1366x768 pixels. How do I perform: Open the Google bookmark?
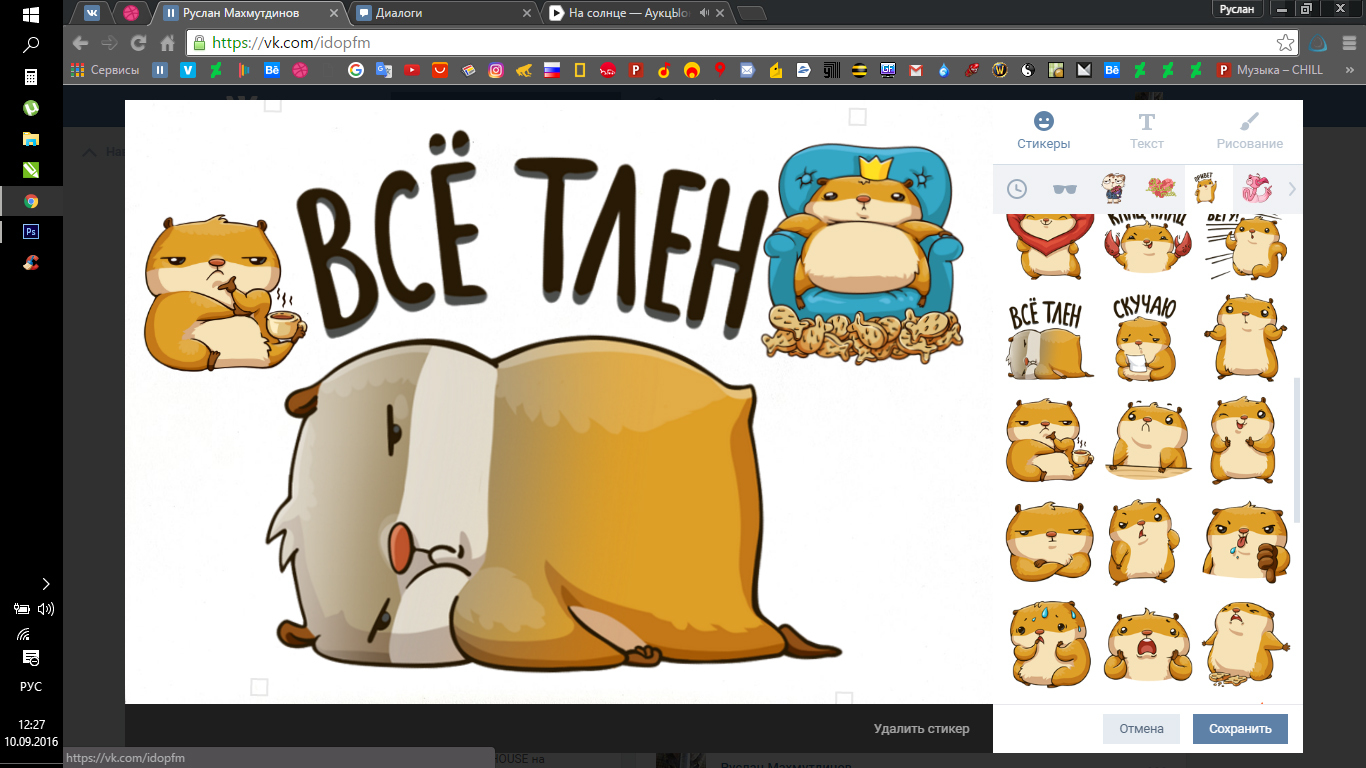click(x=355, y=70)
